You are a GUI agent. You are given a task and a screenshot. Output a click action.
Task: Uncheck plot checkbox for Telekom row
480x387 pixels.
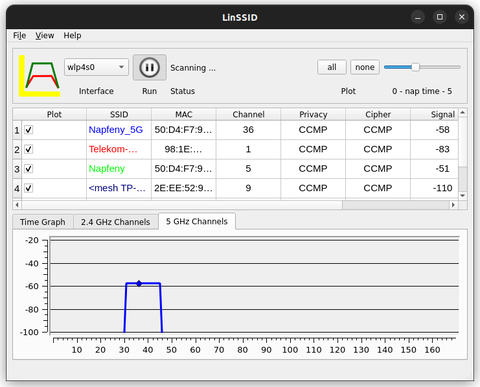29,149
